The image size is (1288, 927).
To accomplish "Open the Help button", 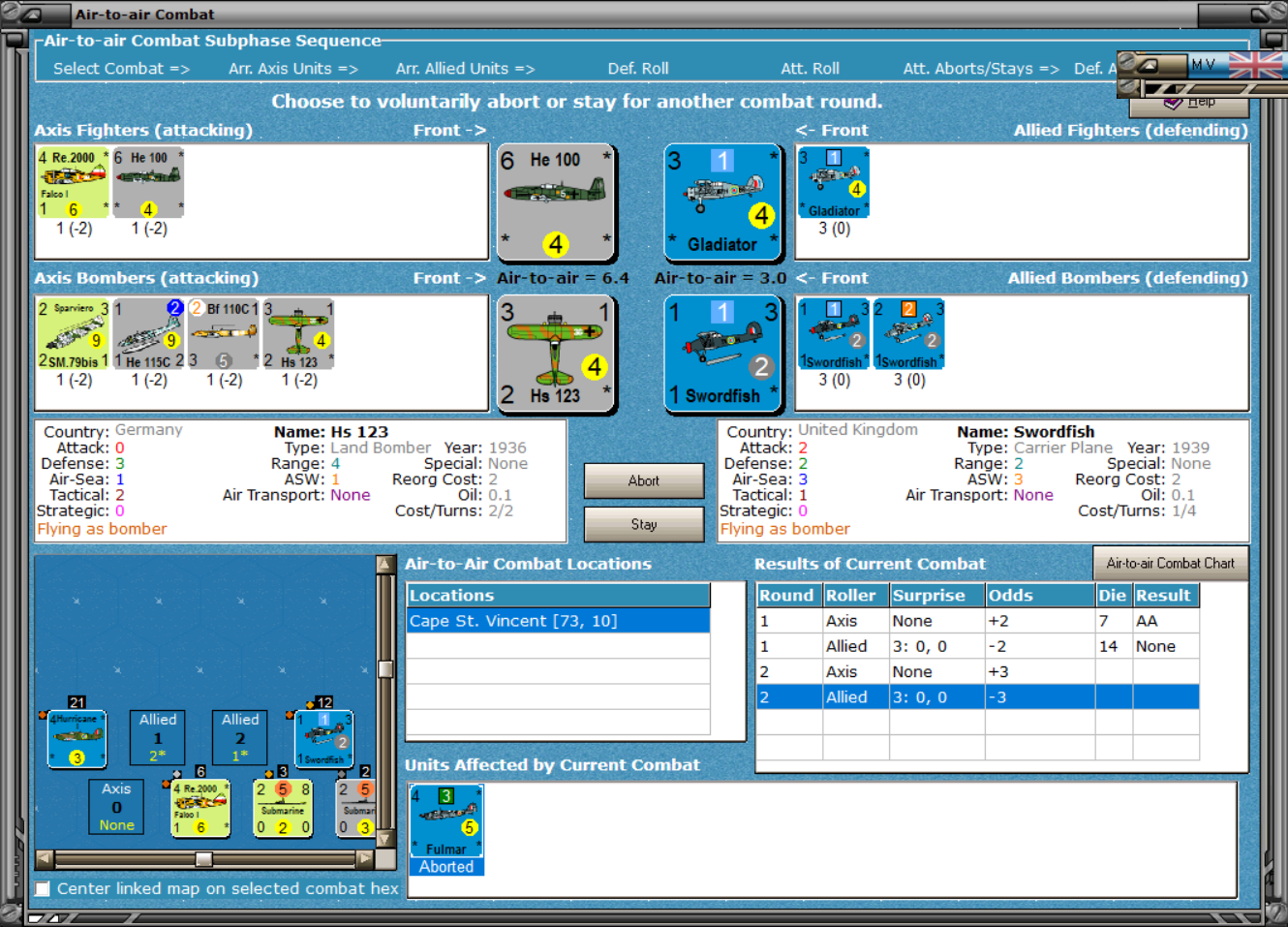I will (x=1189, y=103).
